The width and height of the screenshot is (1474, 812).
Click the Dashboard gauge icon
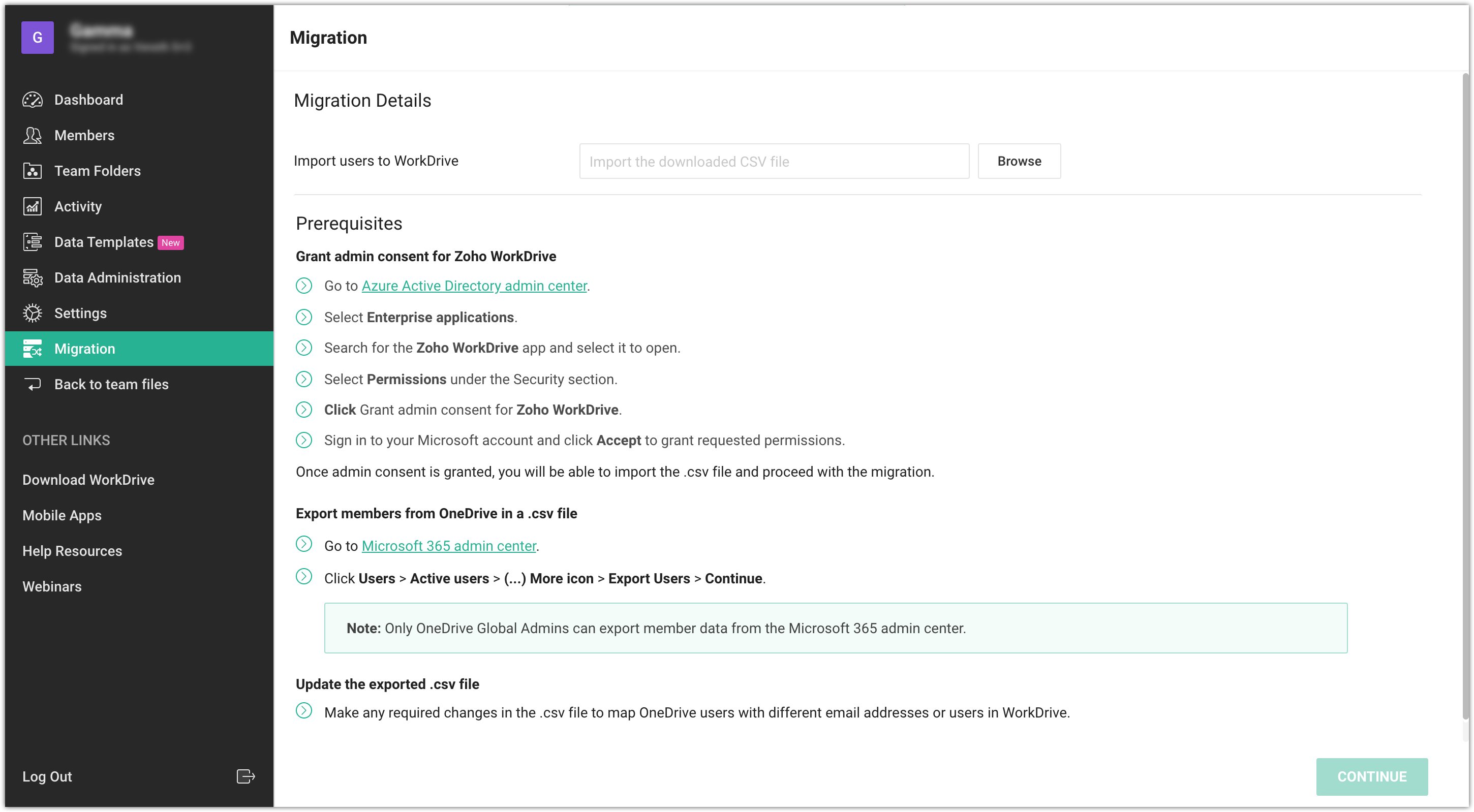[x=33, y=100]
